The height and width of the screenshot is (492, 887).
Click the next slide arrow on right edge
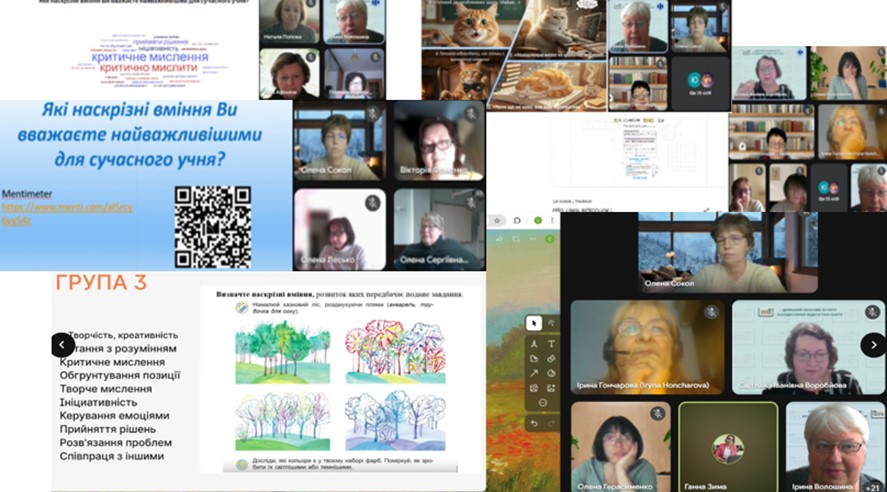click(x=872, y=344)
